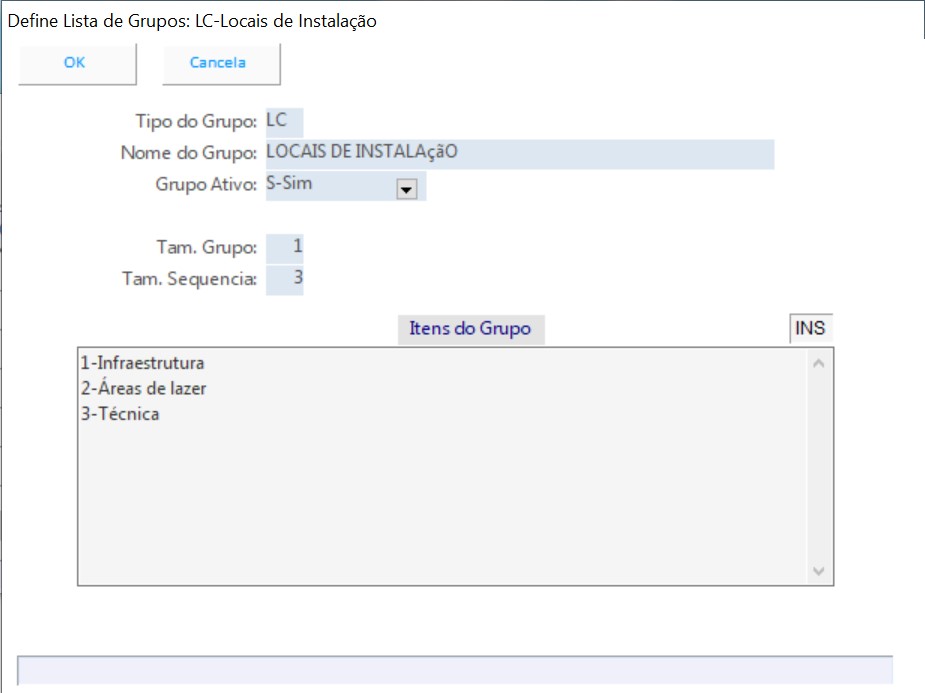The width and height of the screenshot is (925, 693).
Task: Click the list scrollbar down arrow
Action: click(818, 571)
